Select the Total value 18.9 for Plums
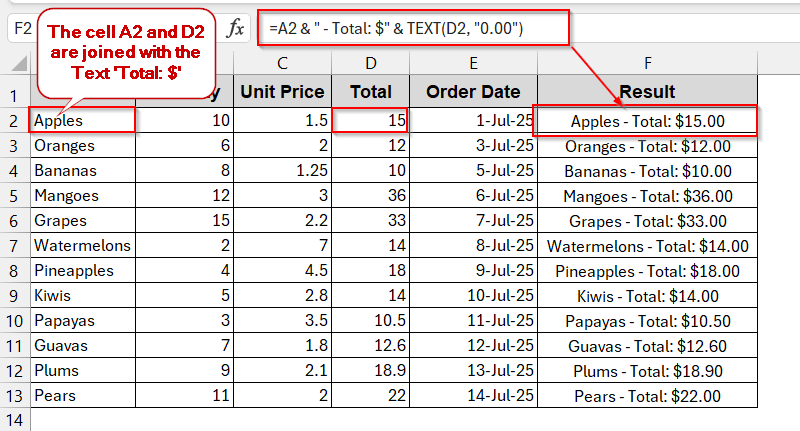This screenshot has height=431, width=800. point(371,370)
